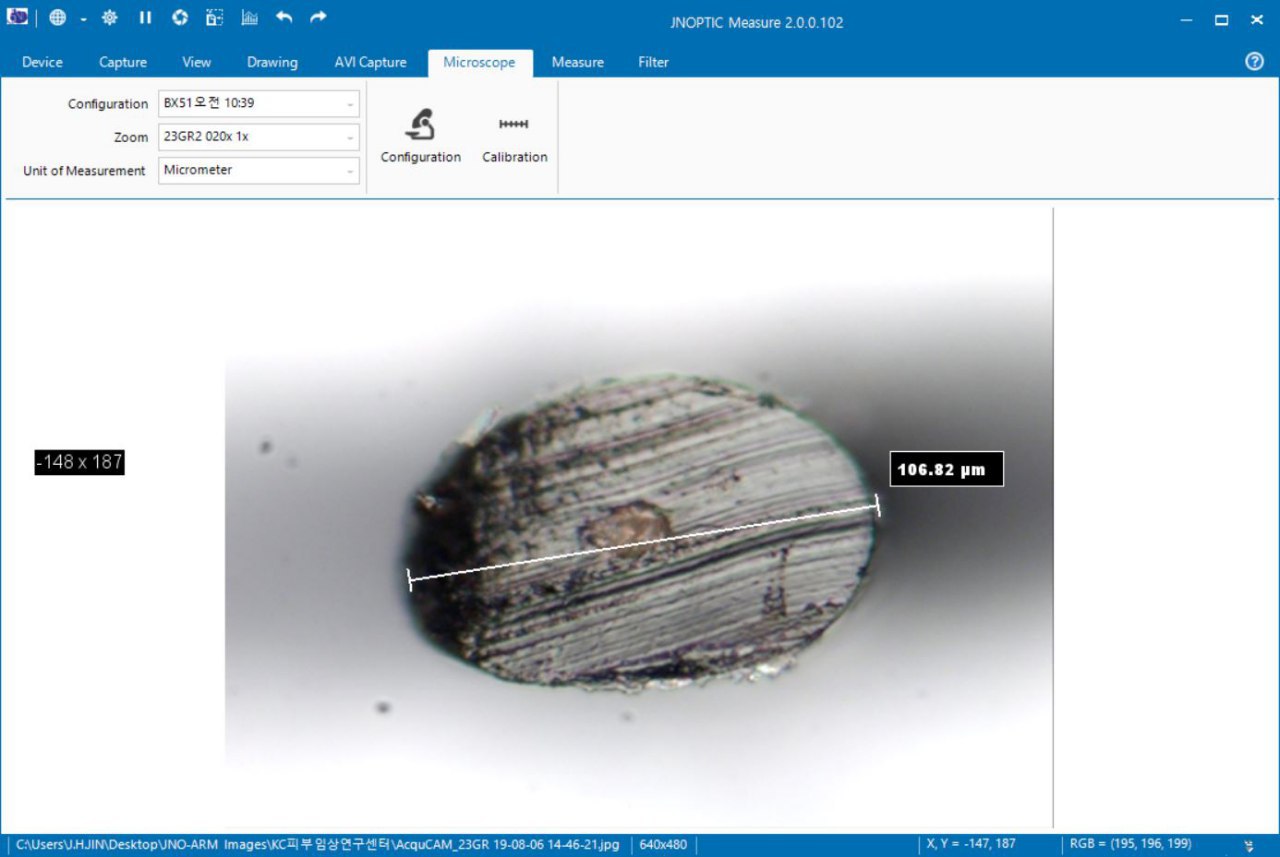
Task: Switch to the Measure tab
Action: [577, 62]
